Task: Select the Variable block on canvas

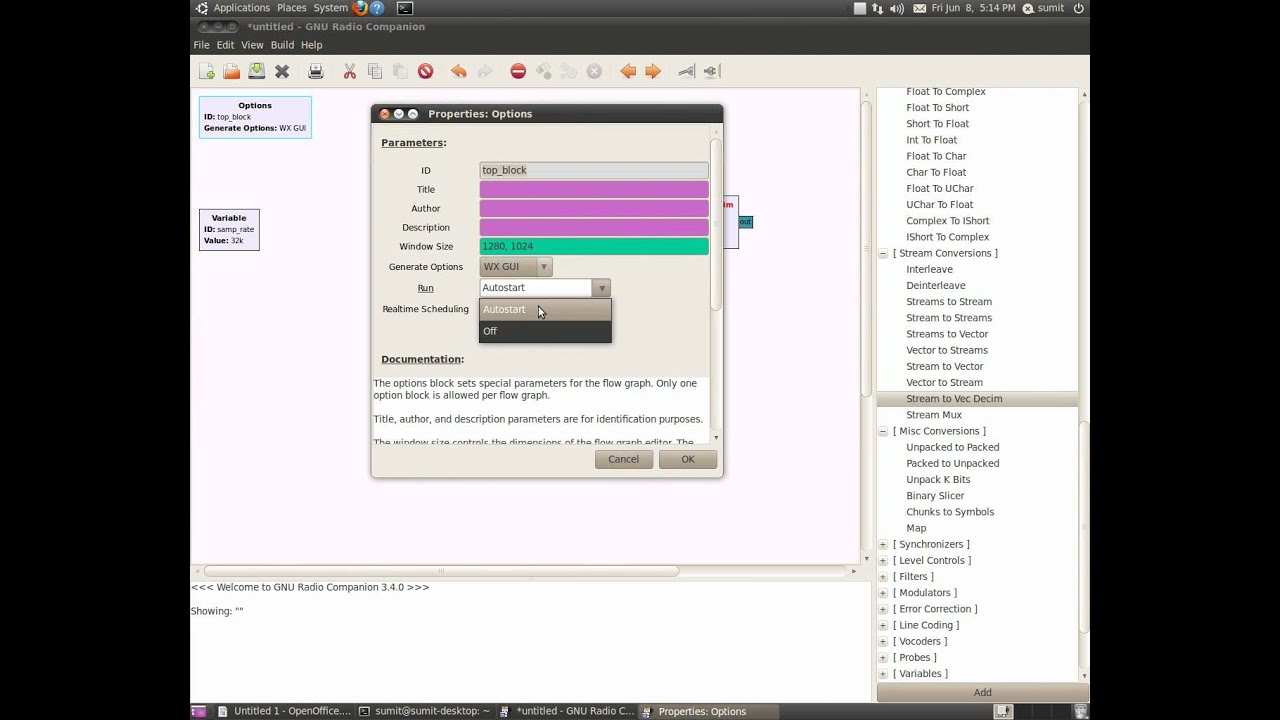Action: [x=229, y=229]
